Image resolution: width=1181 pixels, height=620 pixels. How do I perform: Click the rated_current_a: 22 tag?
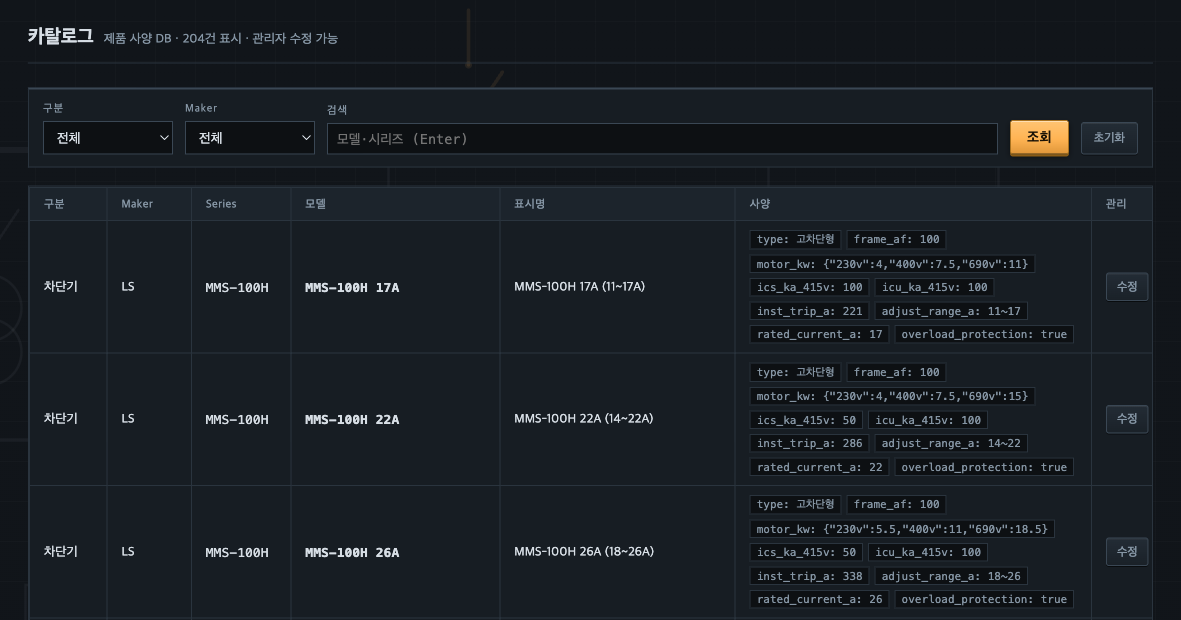pyautogui.click(x=819, y=467)
